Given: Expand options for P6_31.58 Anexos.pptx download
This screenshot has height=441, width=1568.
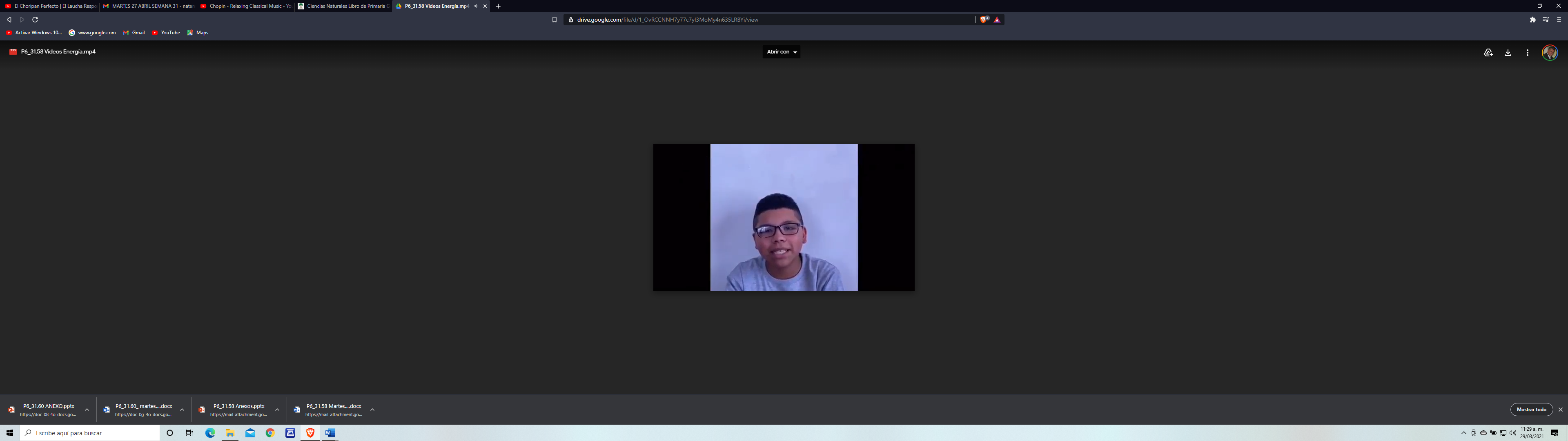Looking at the screenshot, I should (277, 409).
